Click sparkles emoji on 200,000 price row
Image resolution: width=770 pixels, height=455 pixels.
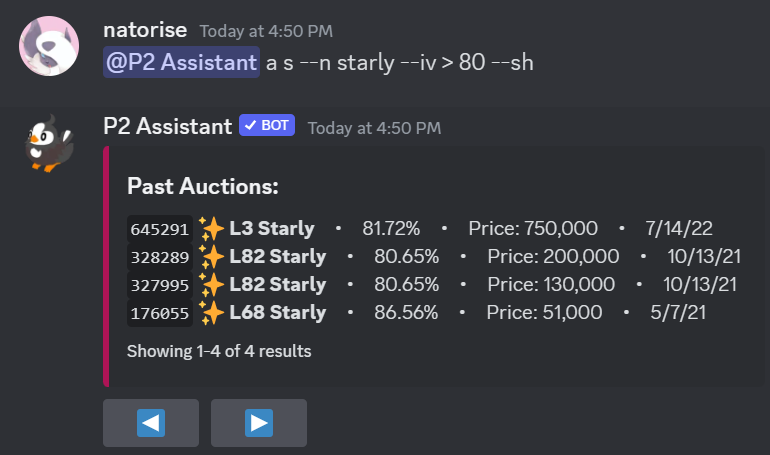point(211,257)
